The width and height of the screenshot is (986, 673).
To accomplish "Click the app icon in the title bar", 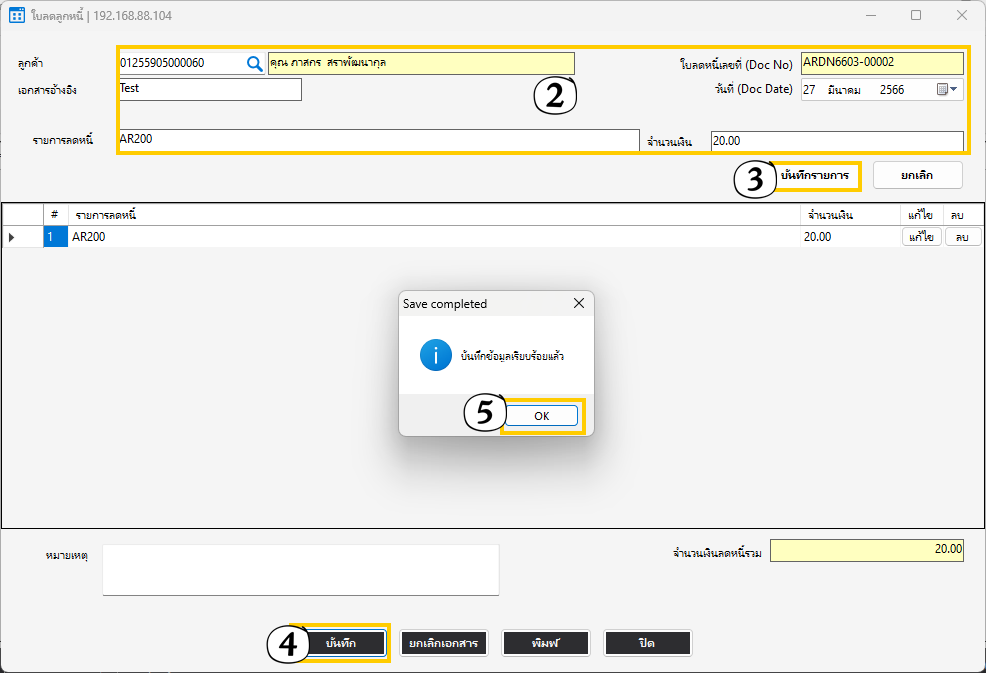I will coord(17,16).
